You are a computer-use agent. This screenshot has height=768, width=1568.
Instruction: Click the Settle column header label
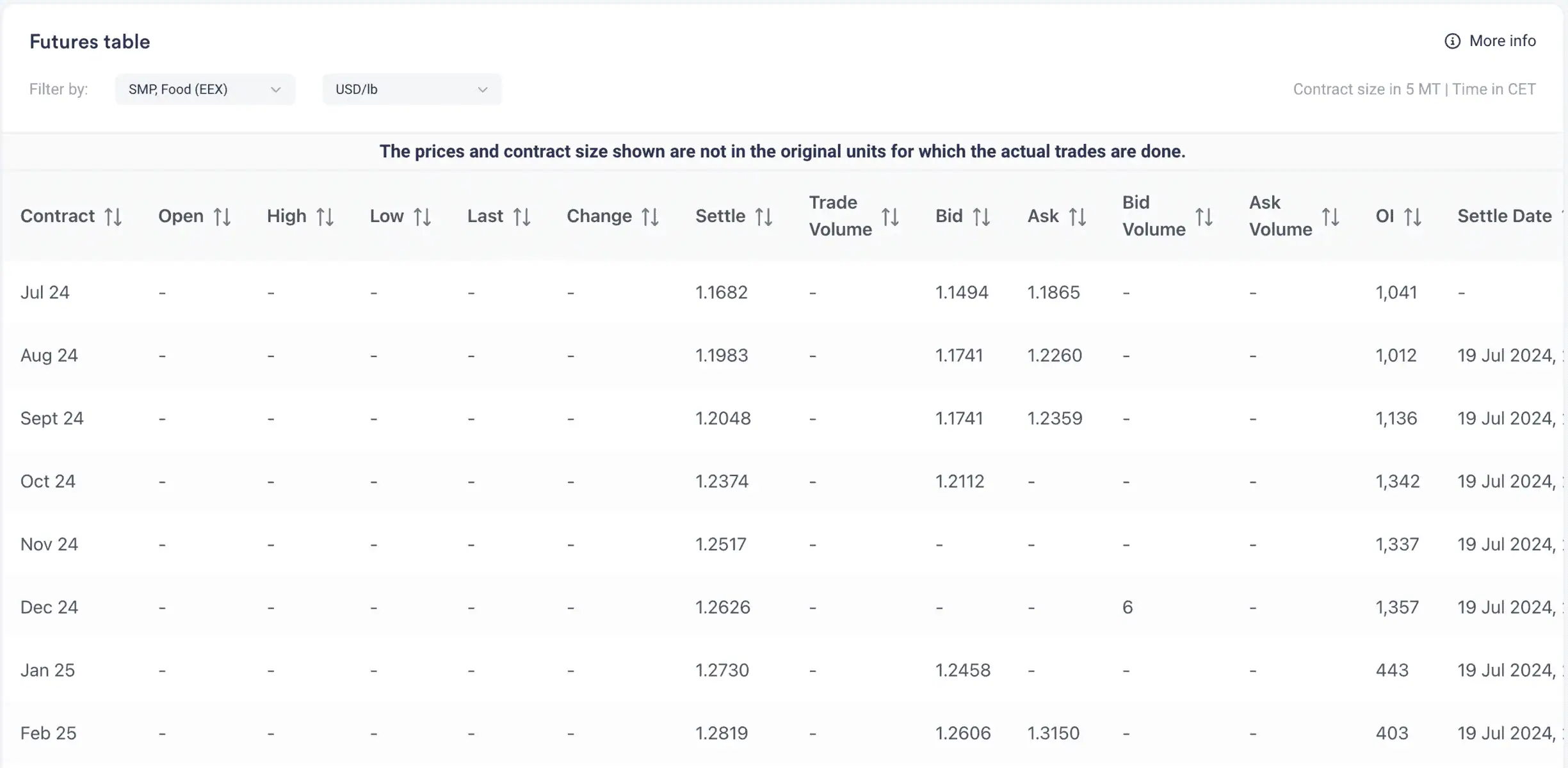[720, 216]
